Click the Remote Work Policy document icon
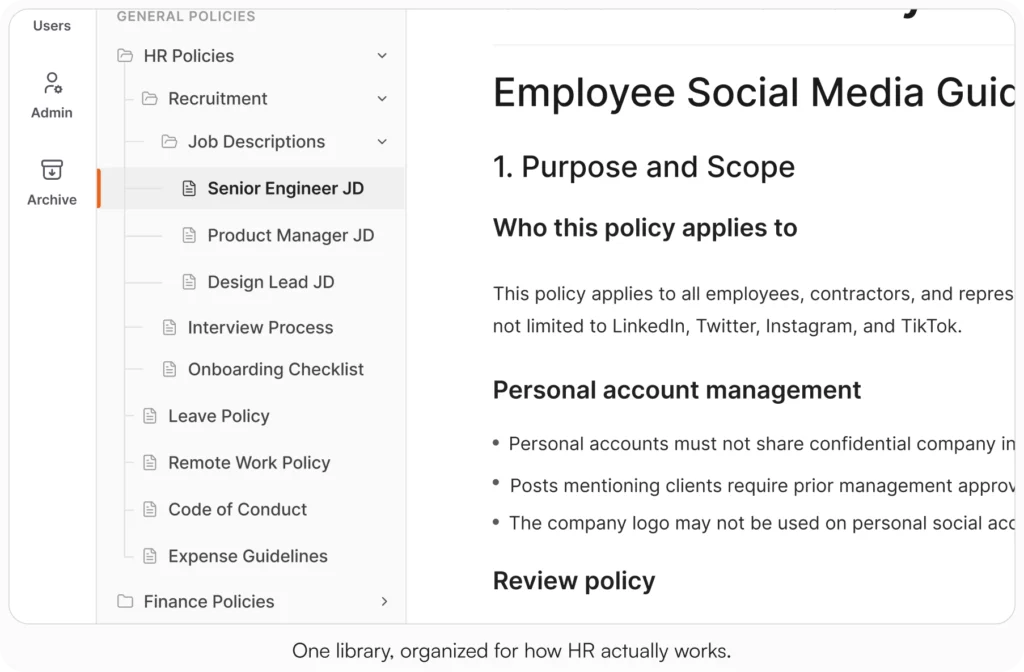This screenshot has height=672, width=1024. point(150,463)
